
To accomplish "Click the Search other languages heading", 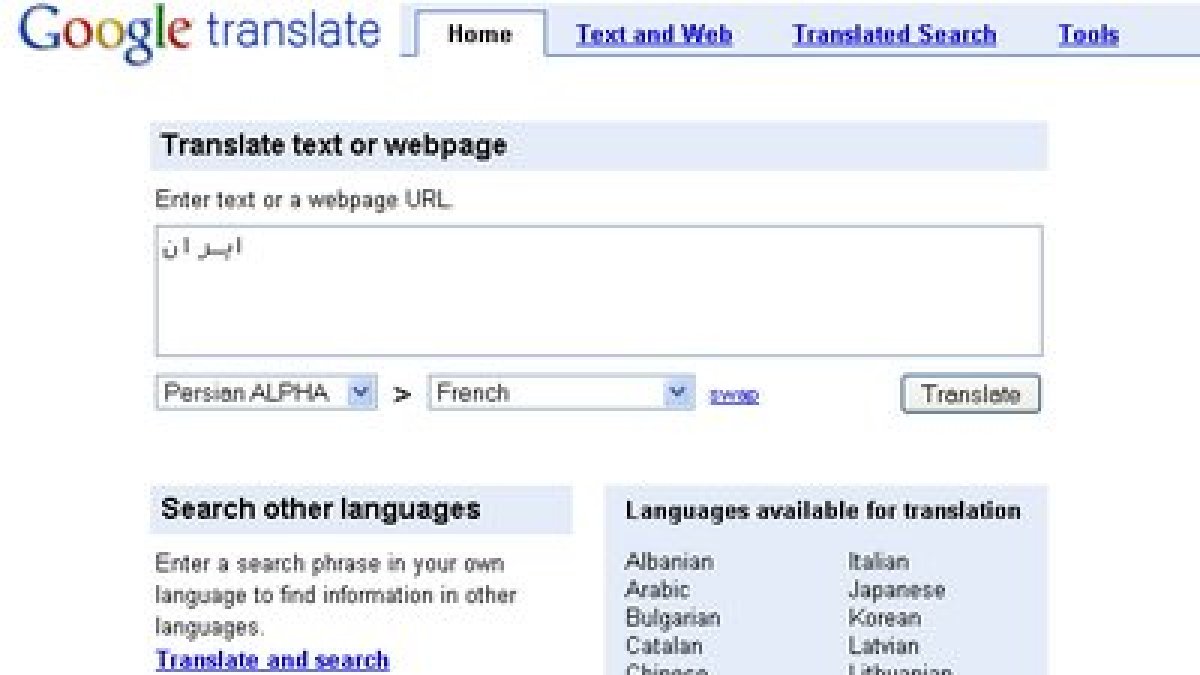I will [321, 509].
